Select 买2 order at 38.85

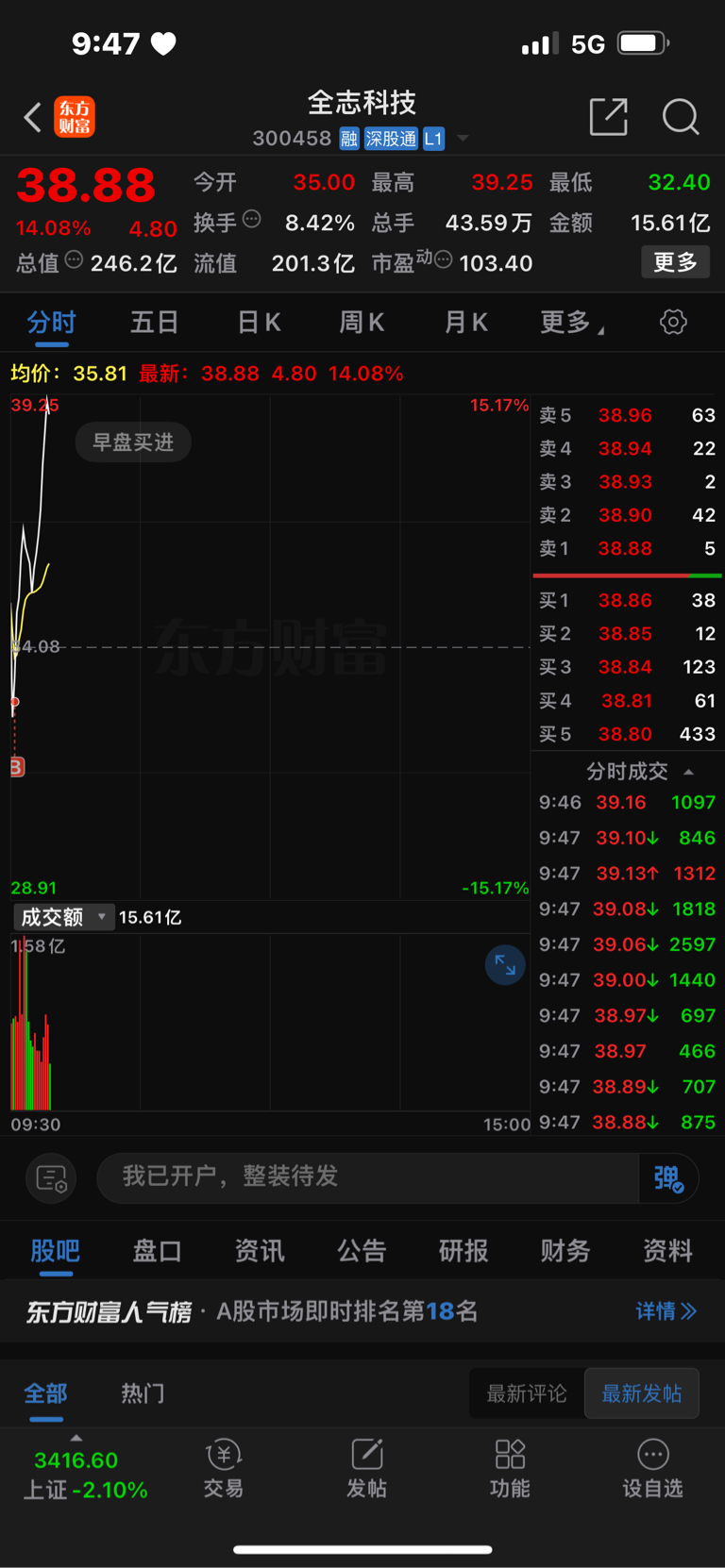pos(627,634)
